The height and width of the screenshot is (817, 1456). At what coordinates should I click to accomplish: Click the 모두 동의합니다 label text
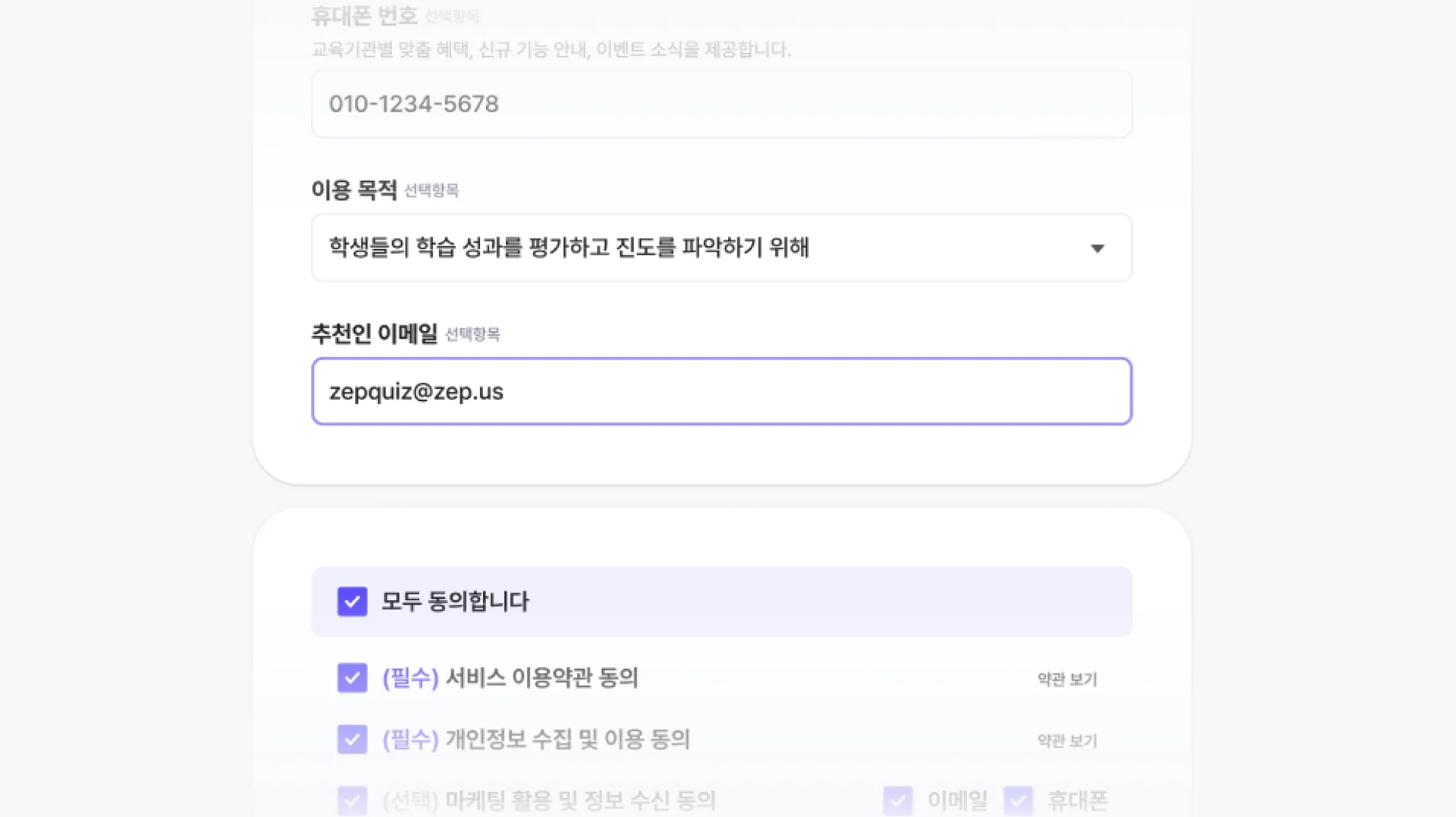click(x=455, y=602)
